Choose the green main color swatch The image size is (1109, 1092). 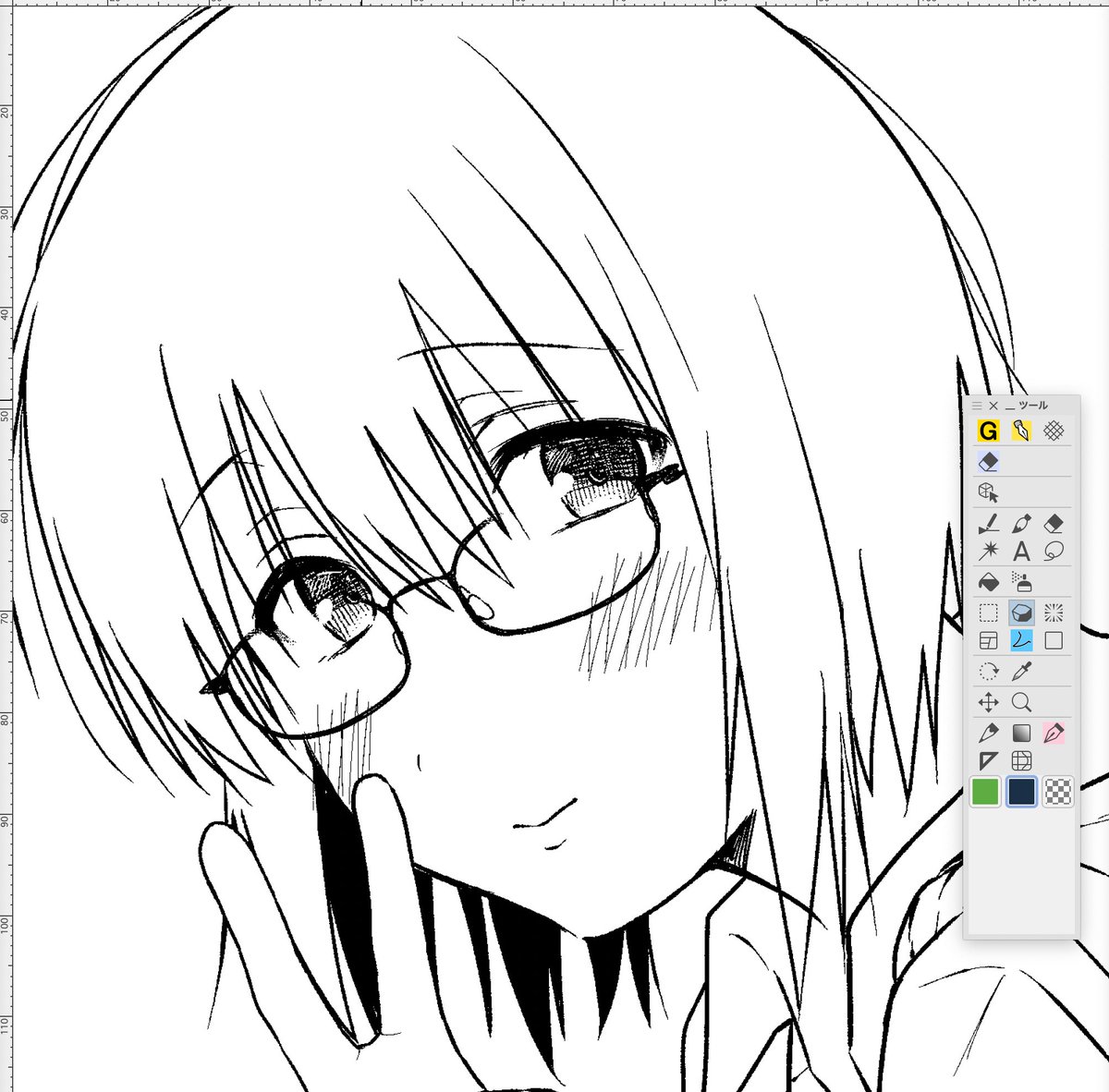coord(985,792)
